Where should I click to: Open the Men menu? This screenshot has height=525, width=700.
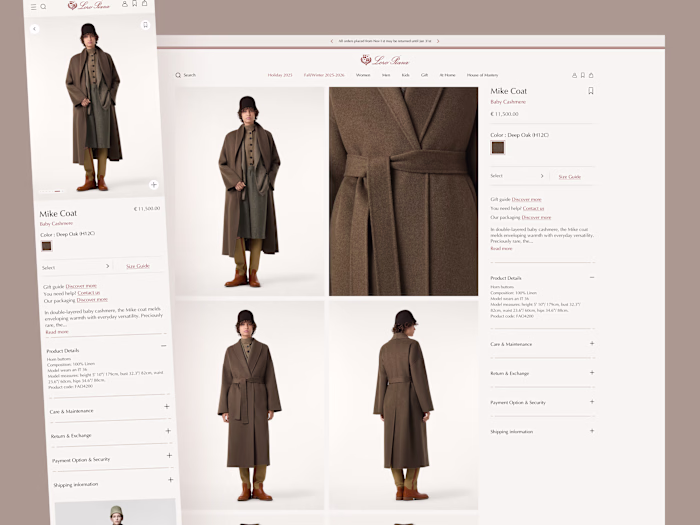pos(386,75)
